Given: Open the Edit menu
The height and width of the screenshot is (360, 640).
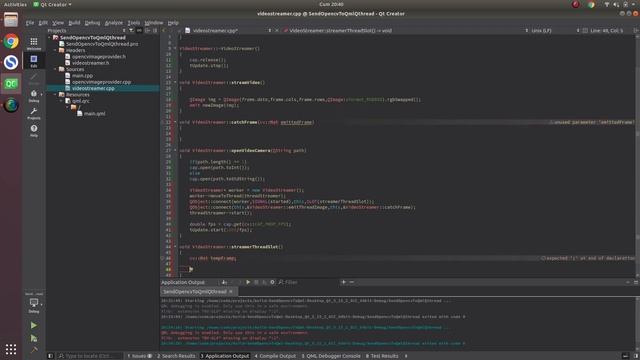Looking at the screenshot, I should [43, 23].
